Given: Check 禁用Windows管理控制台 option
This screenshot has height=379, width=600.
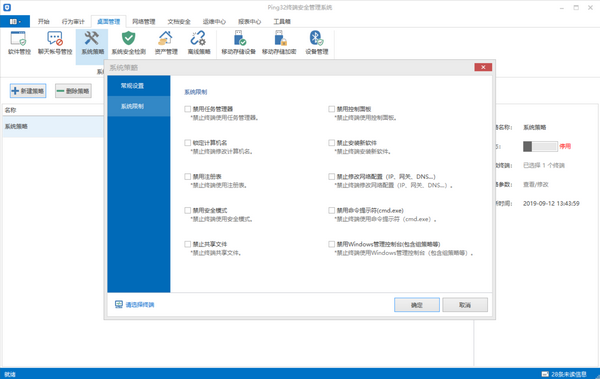Looking at the screenshot, I should click(x=331, y=244).
